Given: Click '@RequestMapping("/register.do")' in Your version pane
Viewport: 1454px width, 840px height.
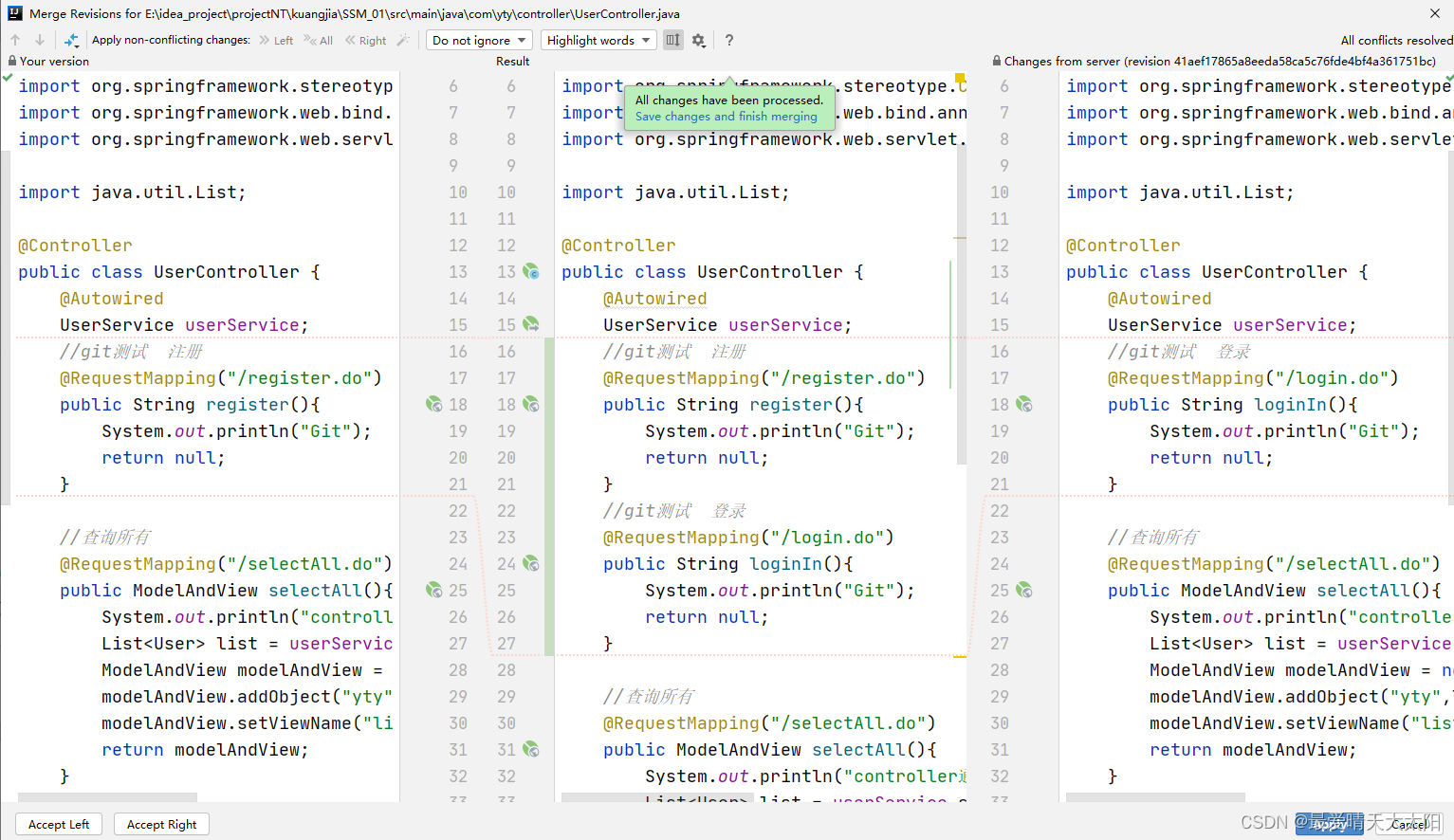Looking at the screenshot, I should click(221, 378).
